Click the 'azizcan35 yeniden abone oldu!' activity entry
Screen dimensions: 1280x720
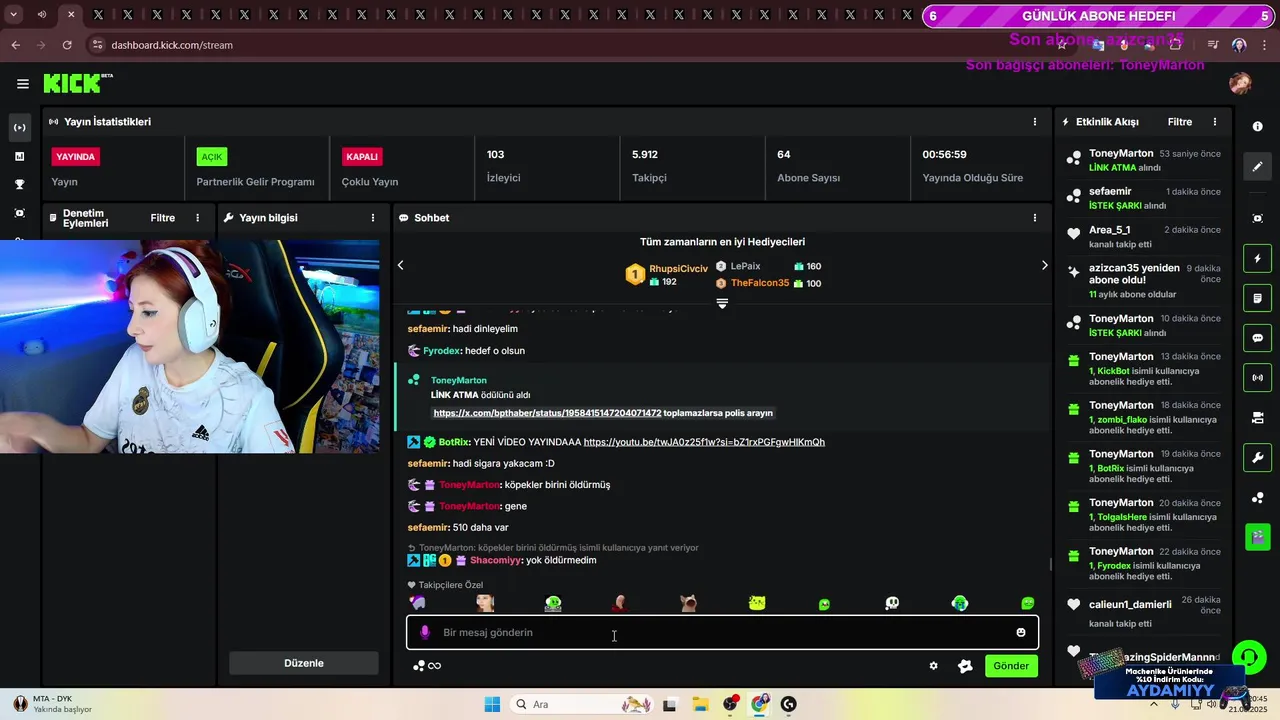pyautogui.click(x=1143, y=281)
